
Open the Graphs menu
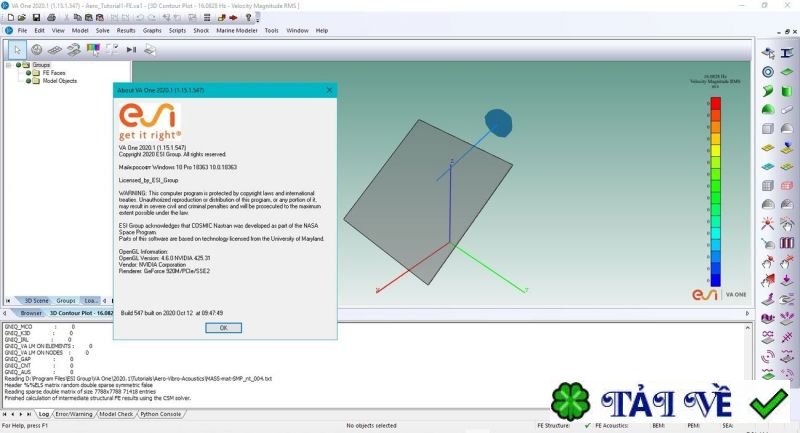pos(152,31)
